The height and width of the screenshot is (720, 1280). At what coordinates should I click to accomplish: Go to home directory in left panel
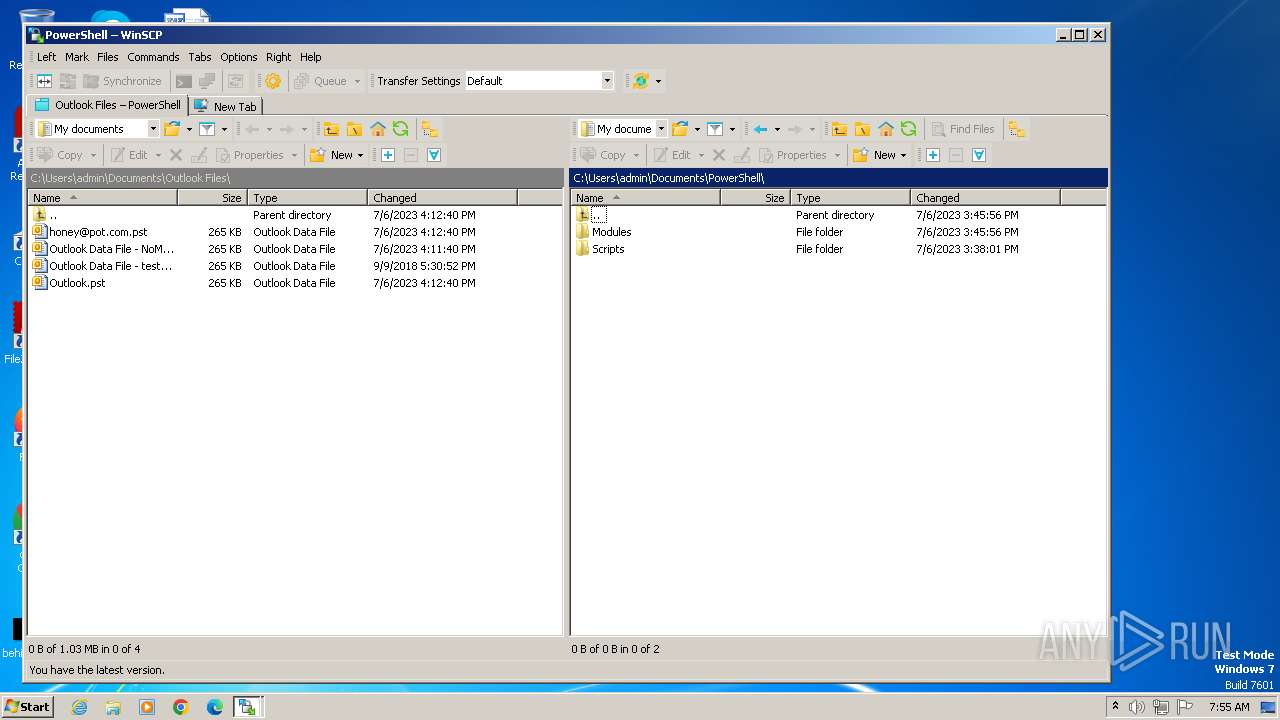(x=378, y=129)
